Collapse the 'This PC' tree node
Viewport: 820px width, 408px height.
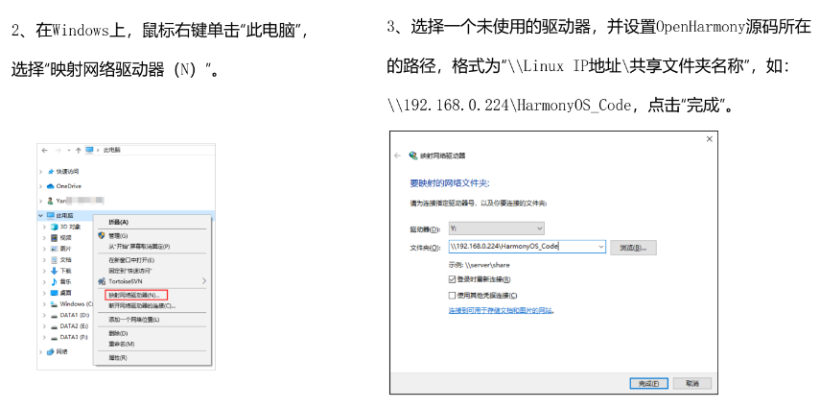point(41,215)
